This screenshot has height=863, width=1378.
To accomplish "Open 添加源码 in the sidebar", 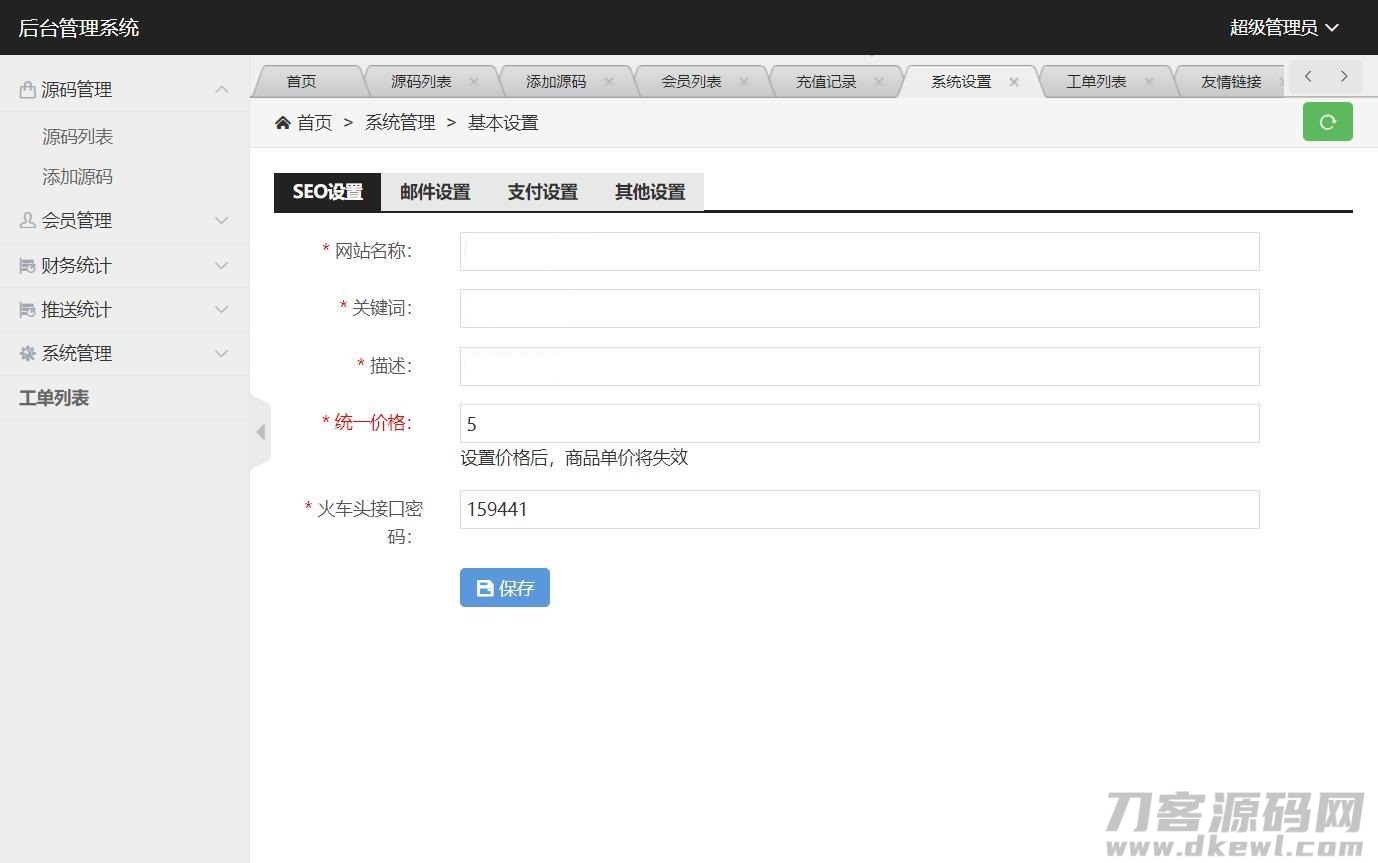I will coord(77,177).
